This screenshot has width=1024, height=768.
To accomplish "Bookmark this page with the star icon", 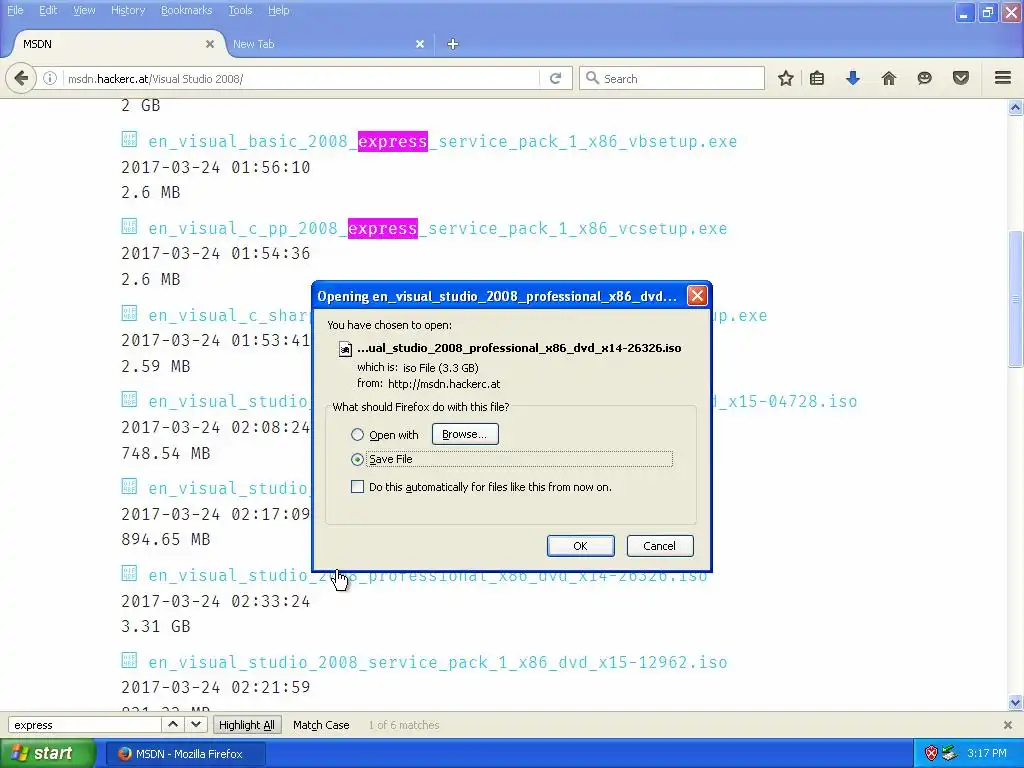I will tap(786, 78).
